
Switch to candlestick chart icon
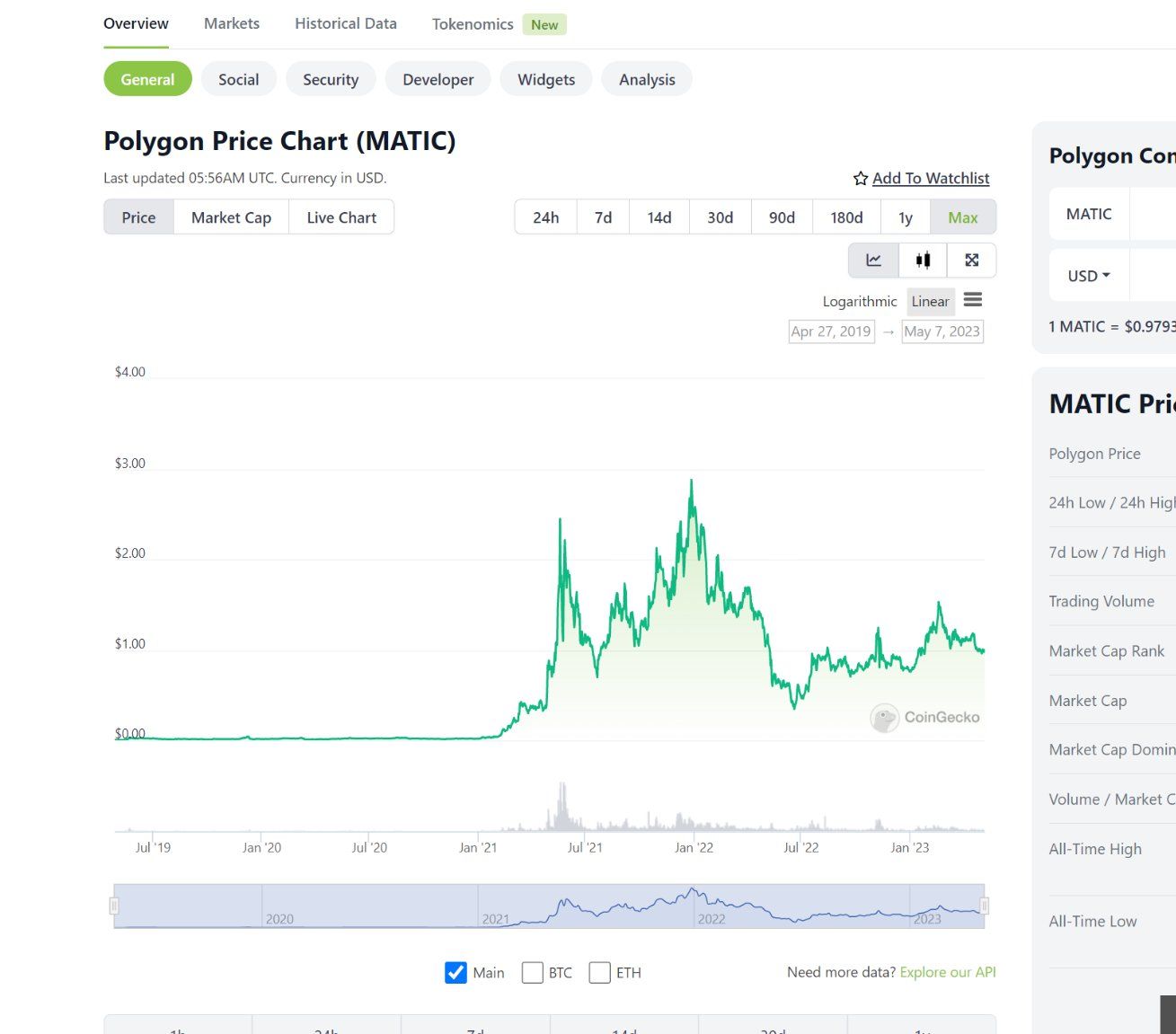click(x=923, y=261)
